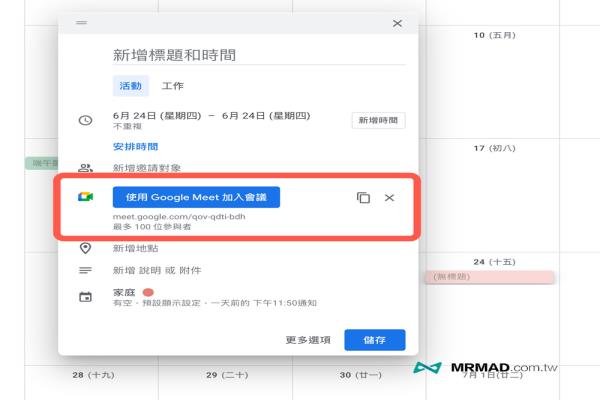This screenshot has width=600, height=400.
Task: Click the 儲存 button
Action: click(x=375, y=340)
